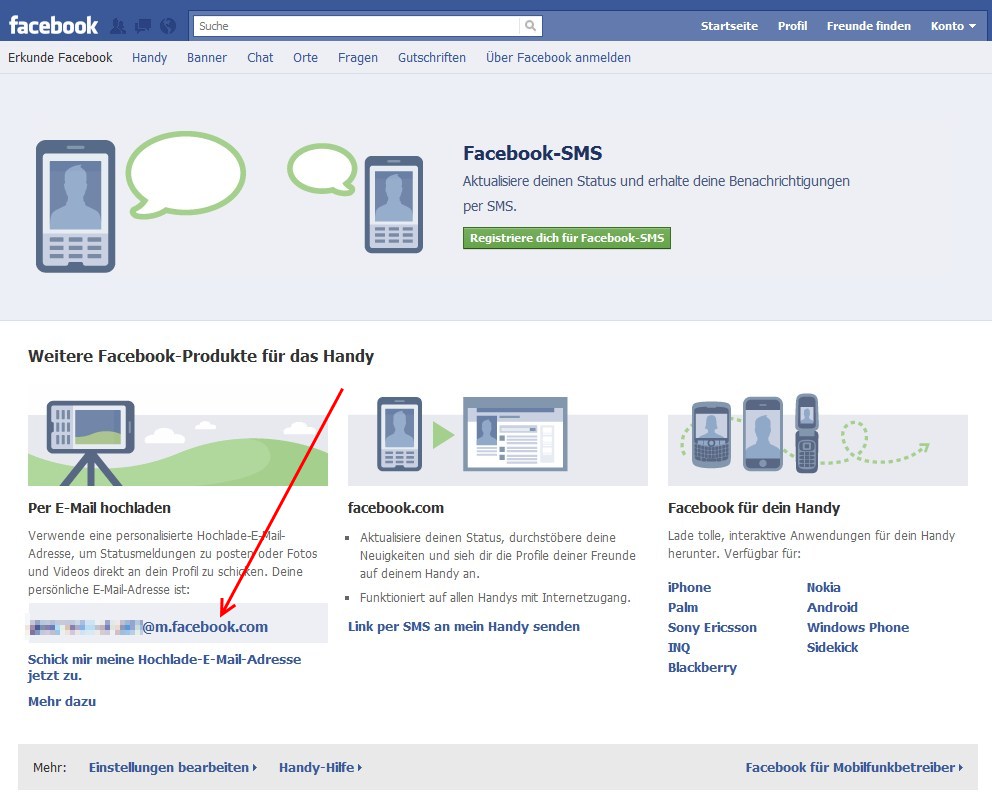
Task: Open the Android app link
Action: (832, 608)
